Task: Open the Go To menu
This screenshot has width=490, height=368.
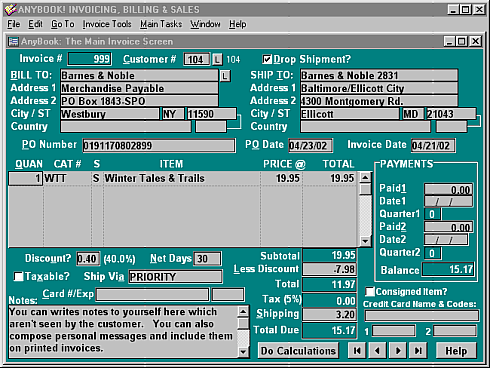Action: click(63, 24)
